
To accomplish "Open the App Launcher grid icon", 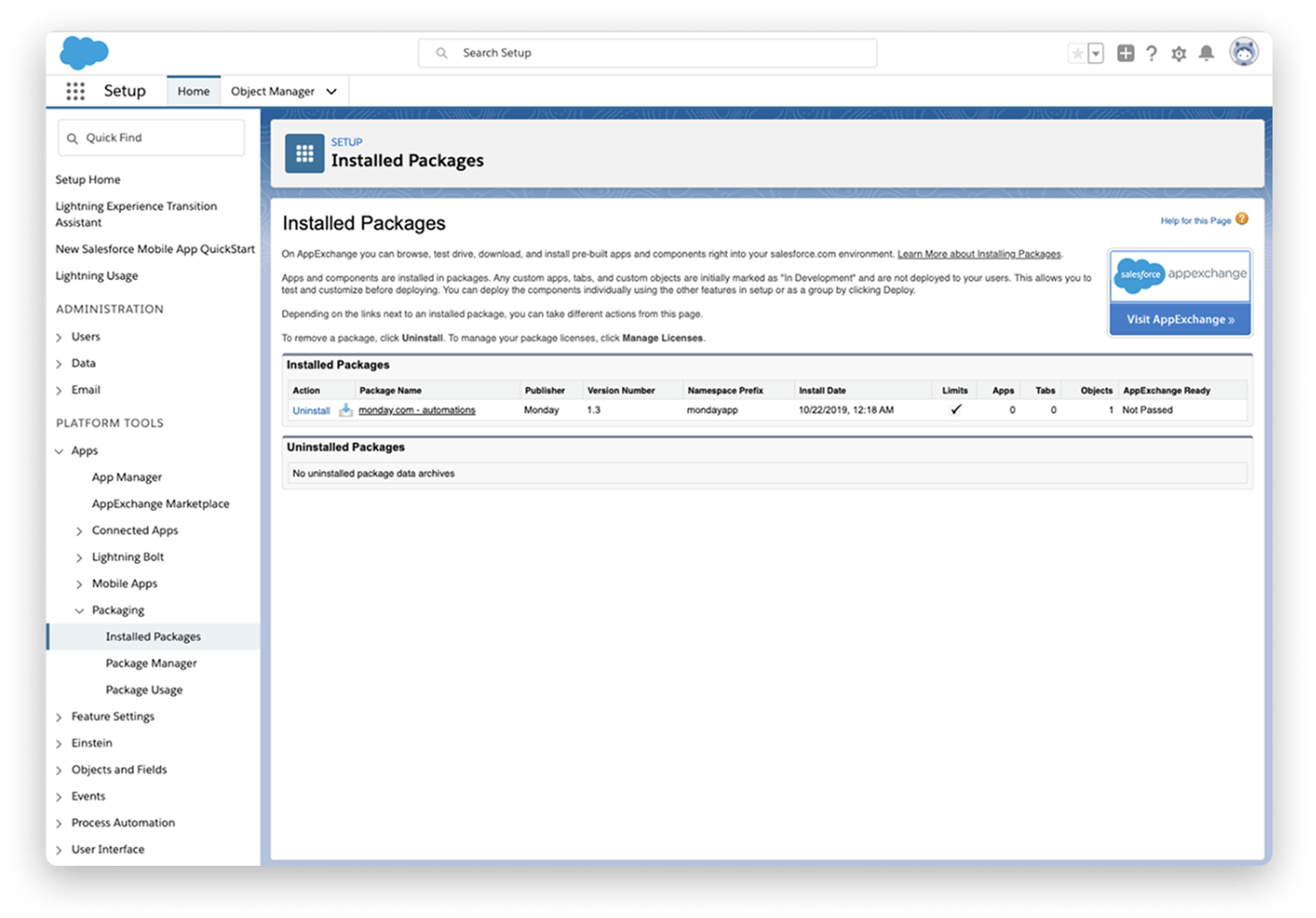I will coord(76,91).
